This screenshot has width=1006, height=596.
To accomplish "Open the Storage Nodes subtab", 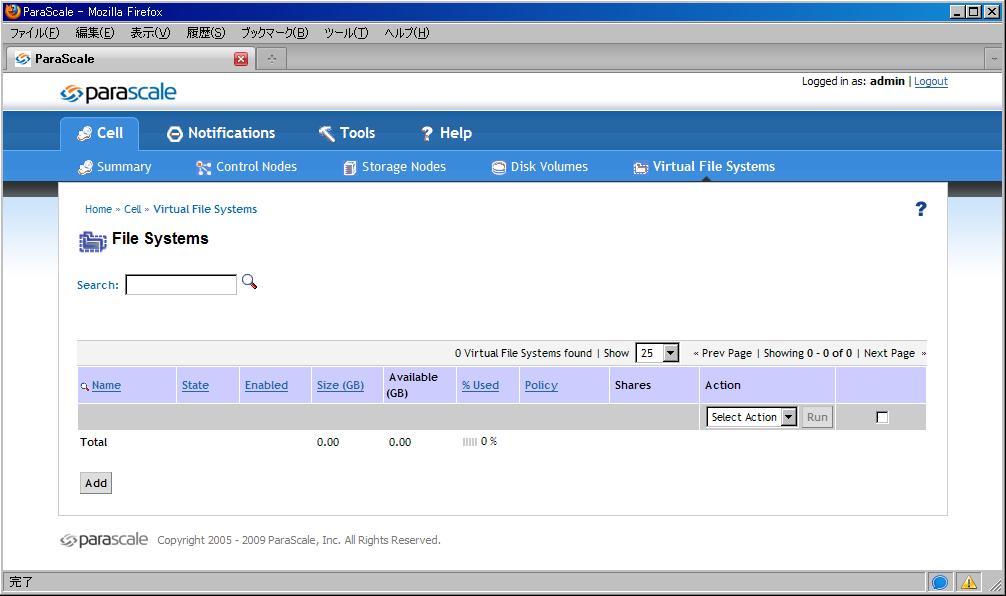I will point(394,167).
